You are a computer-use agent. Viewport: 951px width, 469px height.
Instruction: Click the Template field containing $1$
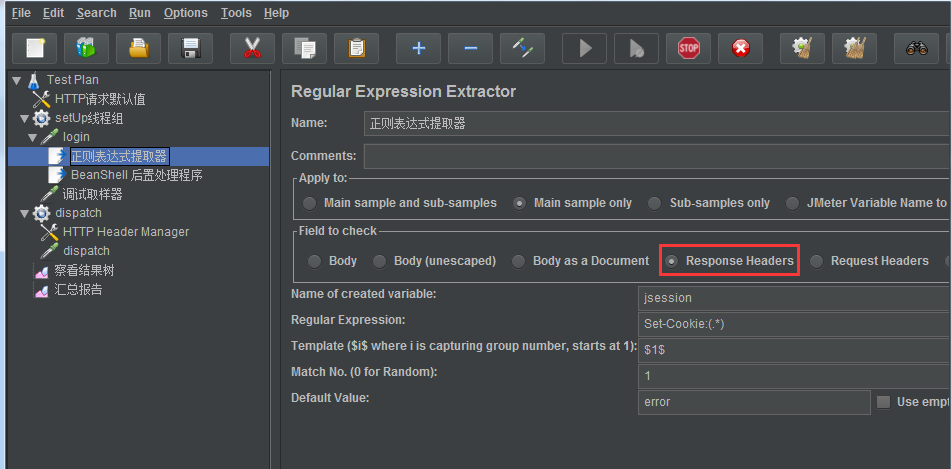pos(794,350)
